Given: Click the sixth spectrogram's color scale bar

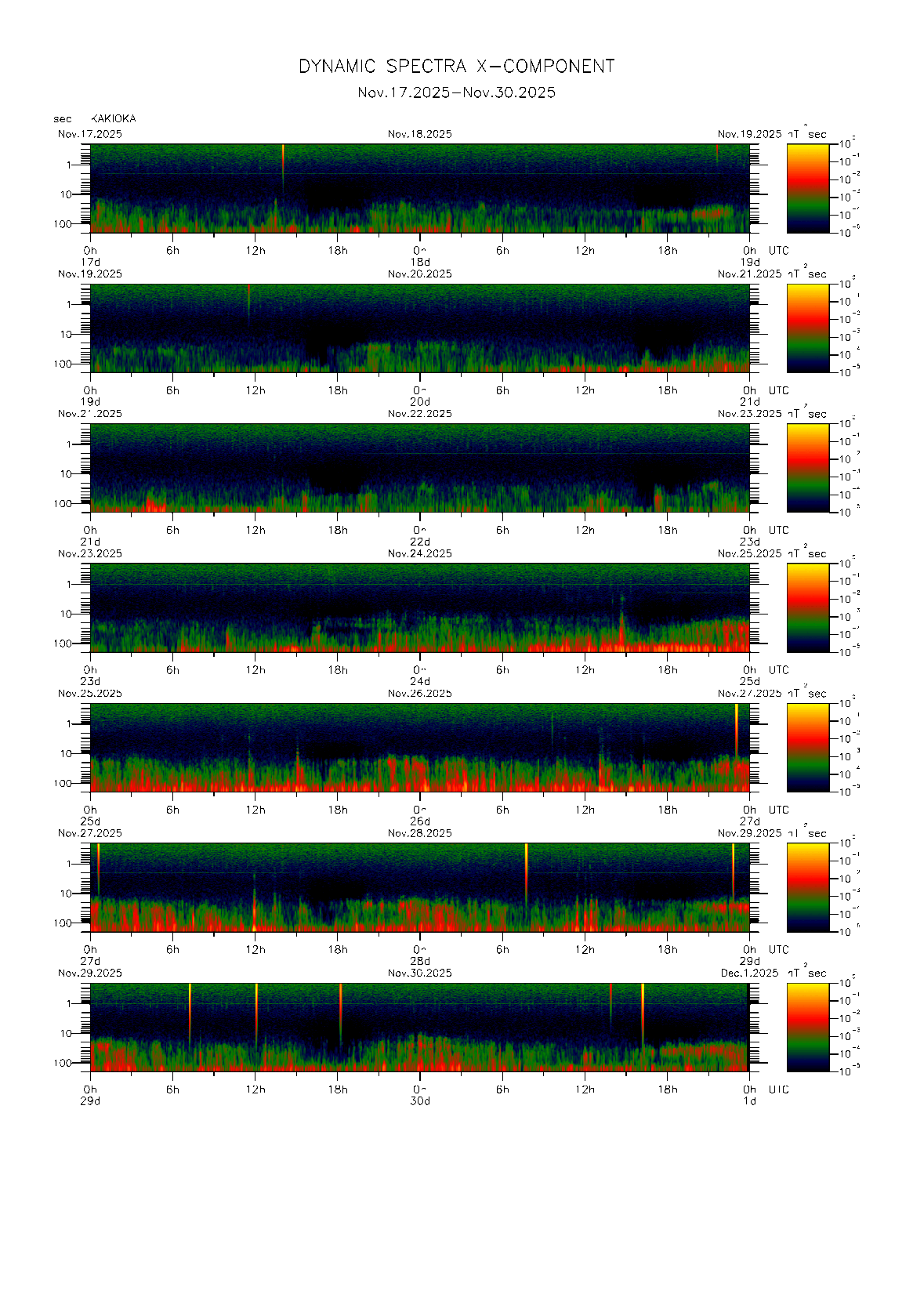Looking at the screenshot, I should tap(807, 886).
